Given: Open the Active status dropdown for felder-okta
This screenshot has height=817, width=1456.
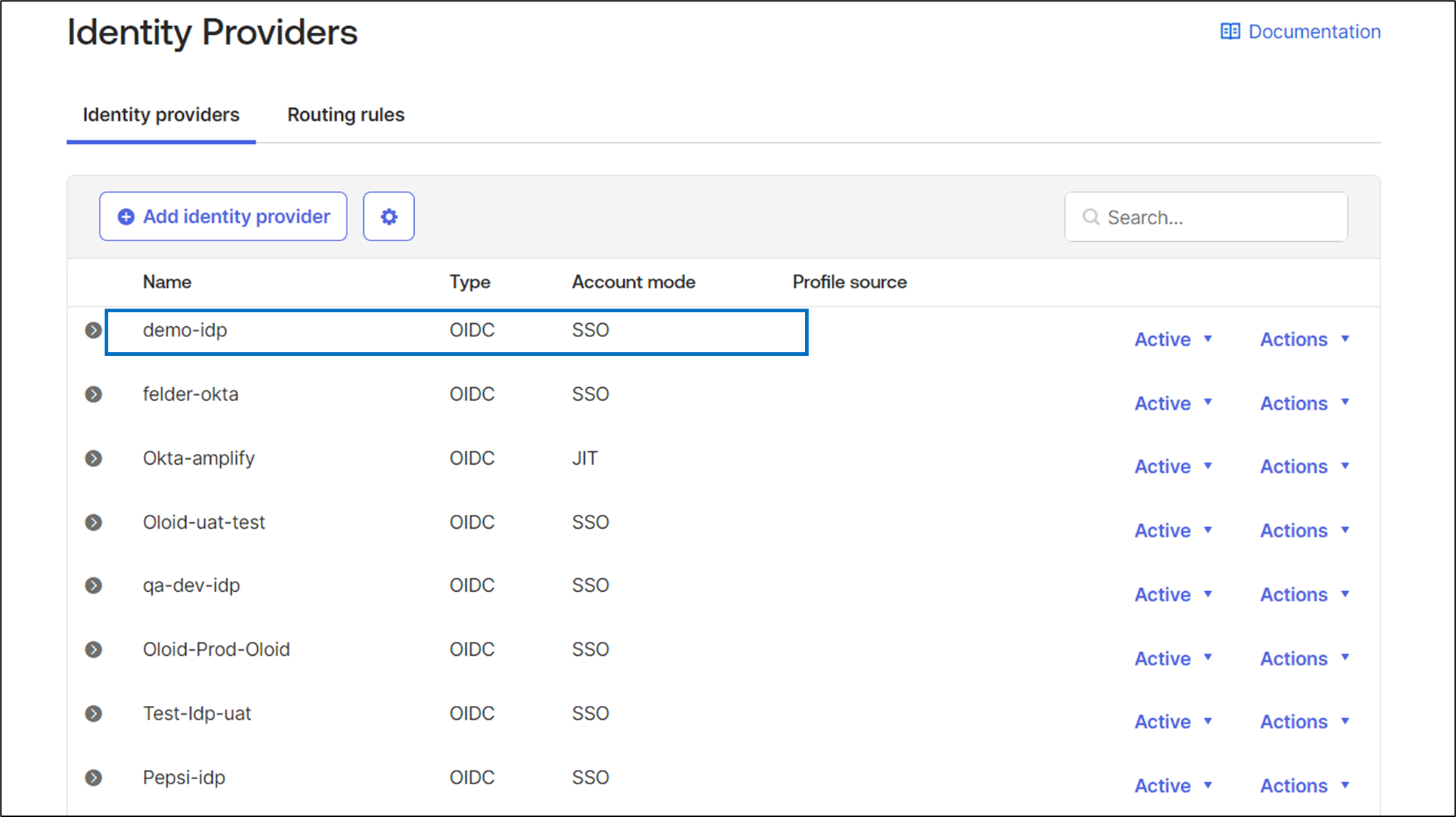Looking at the screenshot, I should [x=1173, y=403].
